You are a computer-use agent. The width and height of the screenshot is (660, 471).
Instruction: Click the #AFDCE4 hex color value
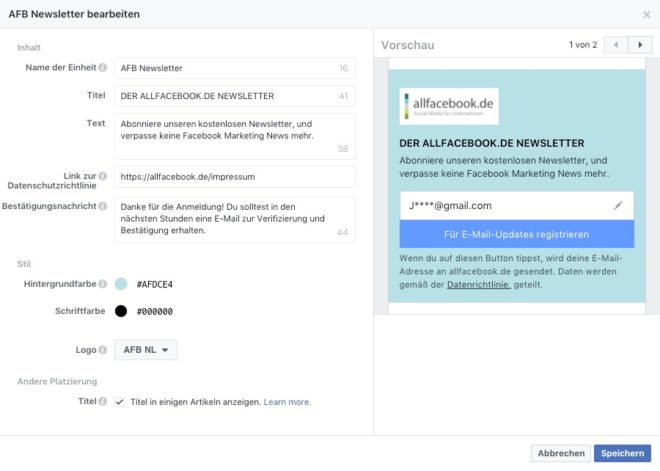pos(154,285)
